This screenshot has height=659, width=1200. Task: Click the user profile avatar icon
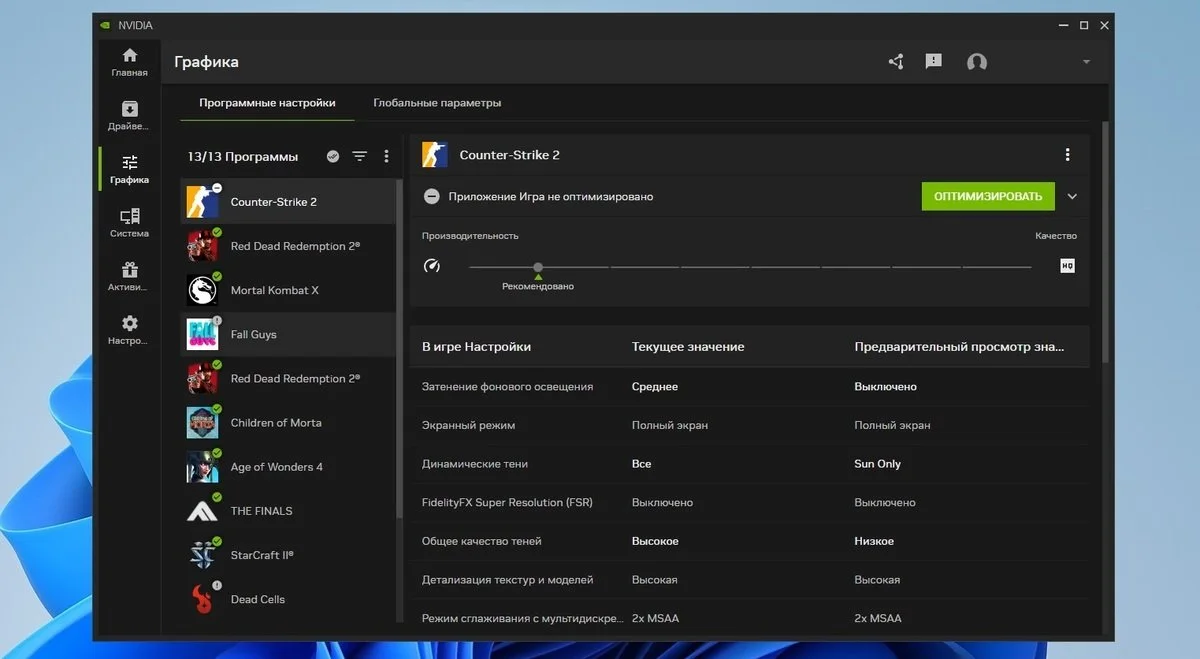977,62
